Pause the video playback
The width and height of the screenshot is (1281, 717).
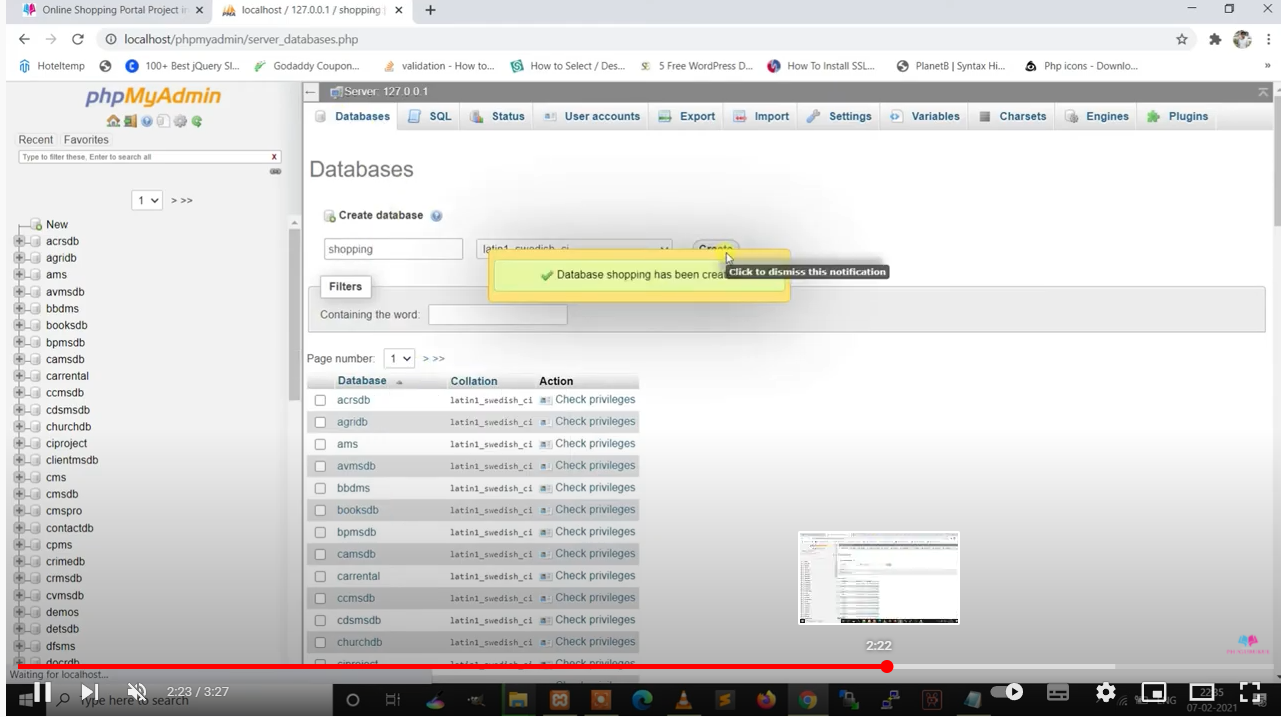coord(43,692)
